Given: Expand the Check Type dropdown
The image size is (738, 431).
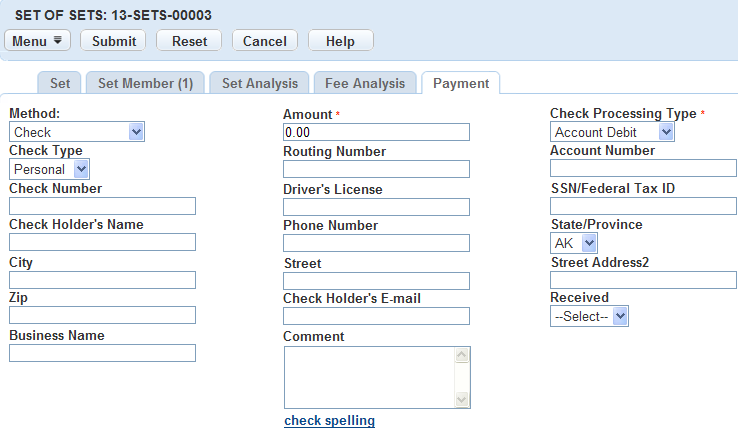Looking at the screenshot, I should point(49,169).
